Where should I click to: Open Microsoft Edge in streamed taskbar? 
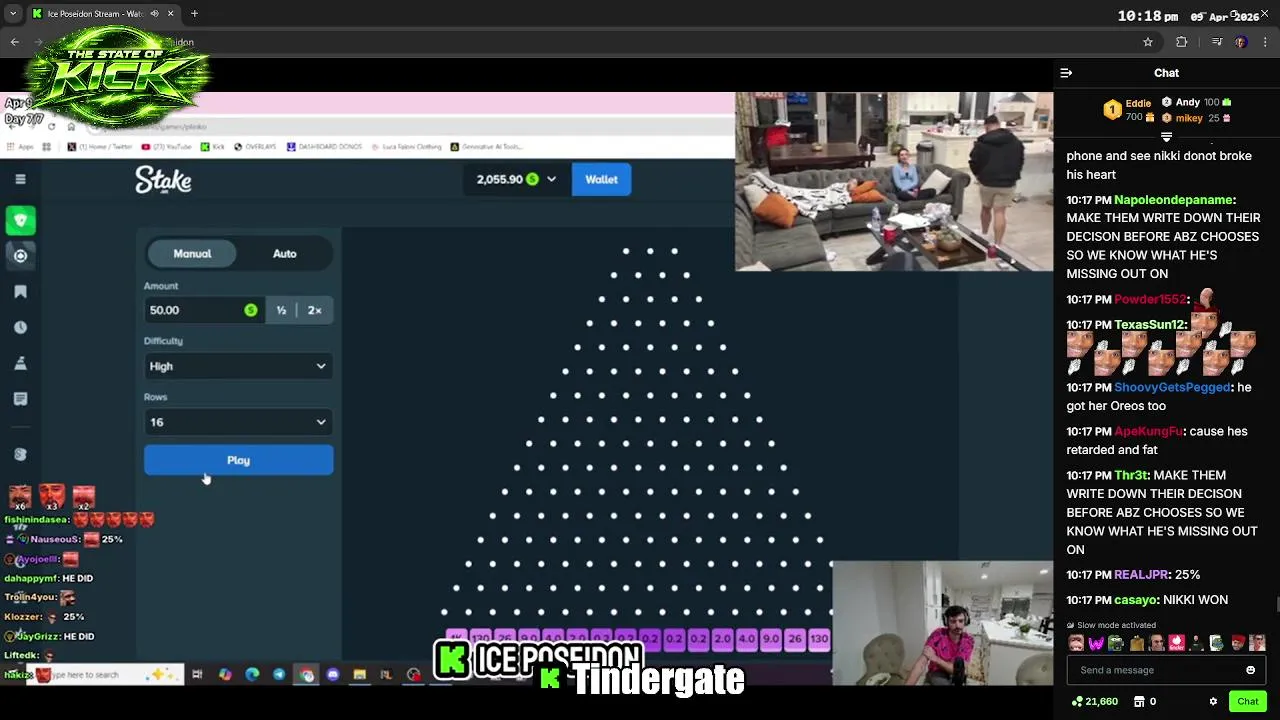click(x=252, y=675)
